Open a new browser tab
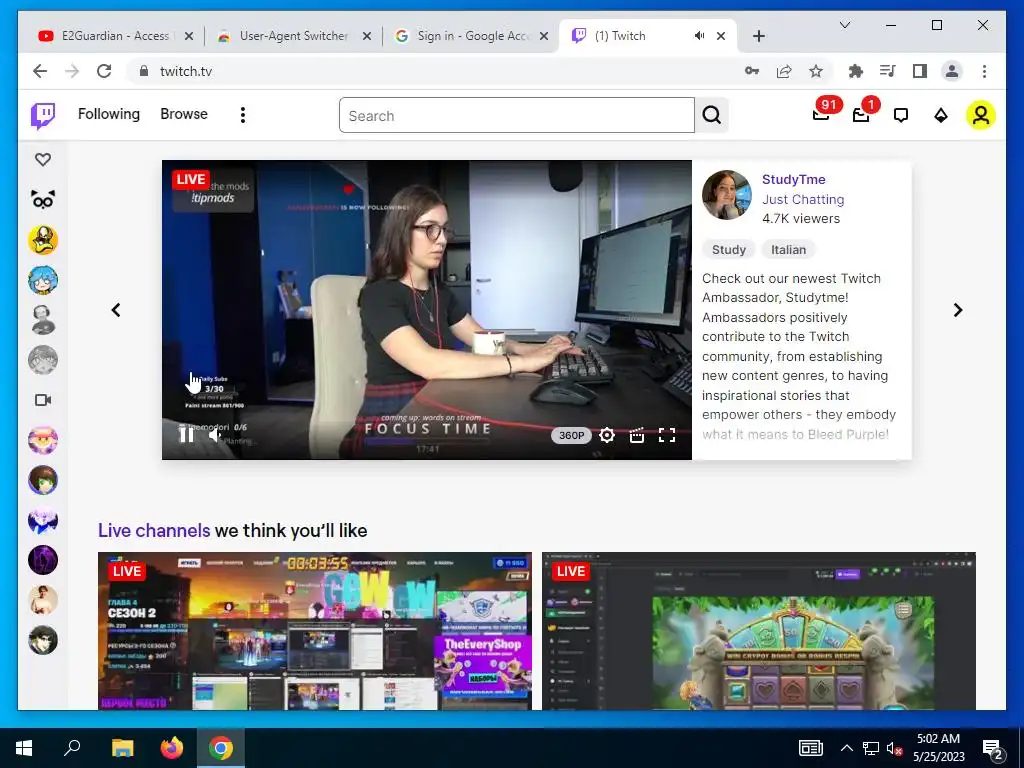 click(x=758, y=36)
